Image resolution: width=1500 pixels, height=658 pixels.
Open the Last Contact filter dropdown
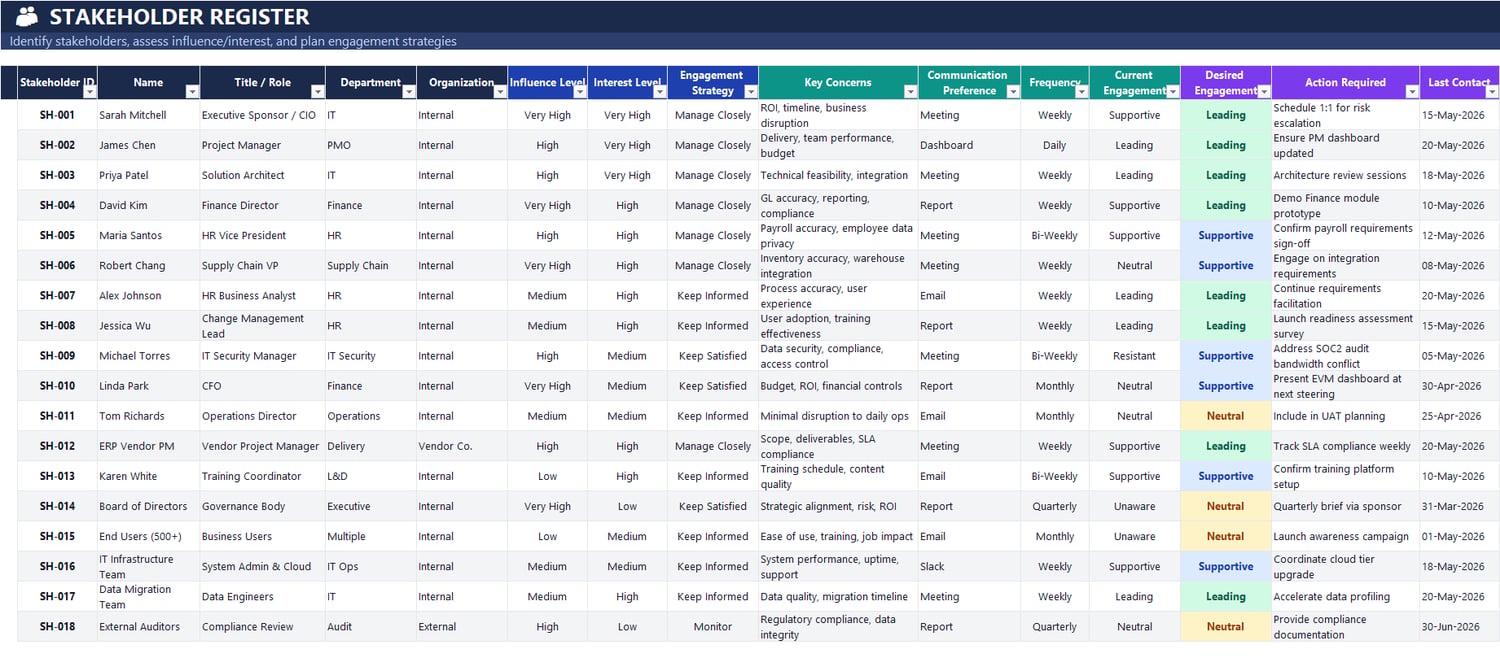pos(1492,92)
